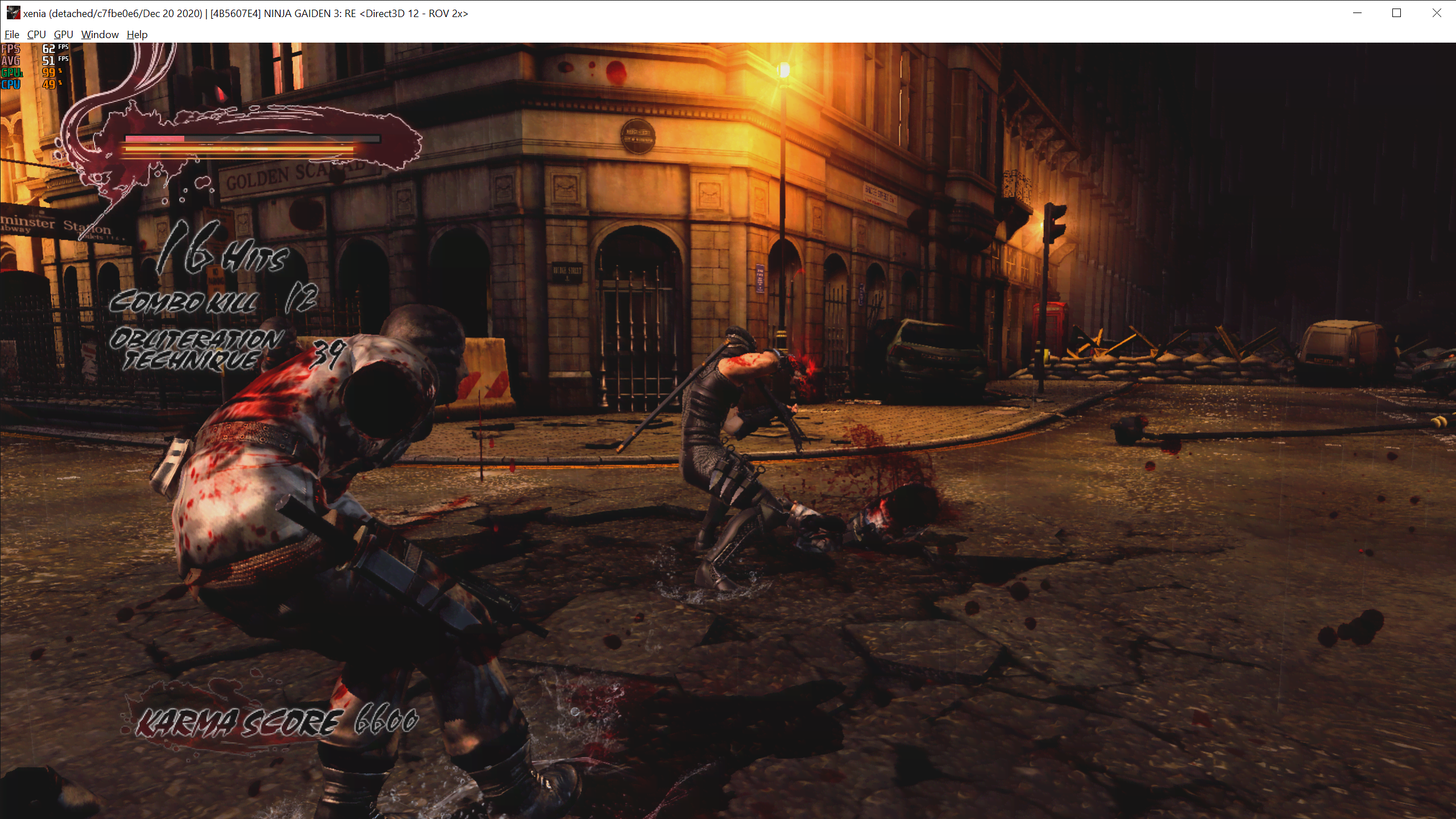Screen dimensions: 1456x819
Task: Open the Help menu
Action: pos(137,35)
